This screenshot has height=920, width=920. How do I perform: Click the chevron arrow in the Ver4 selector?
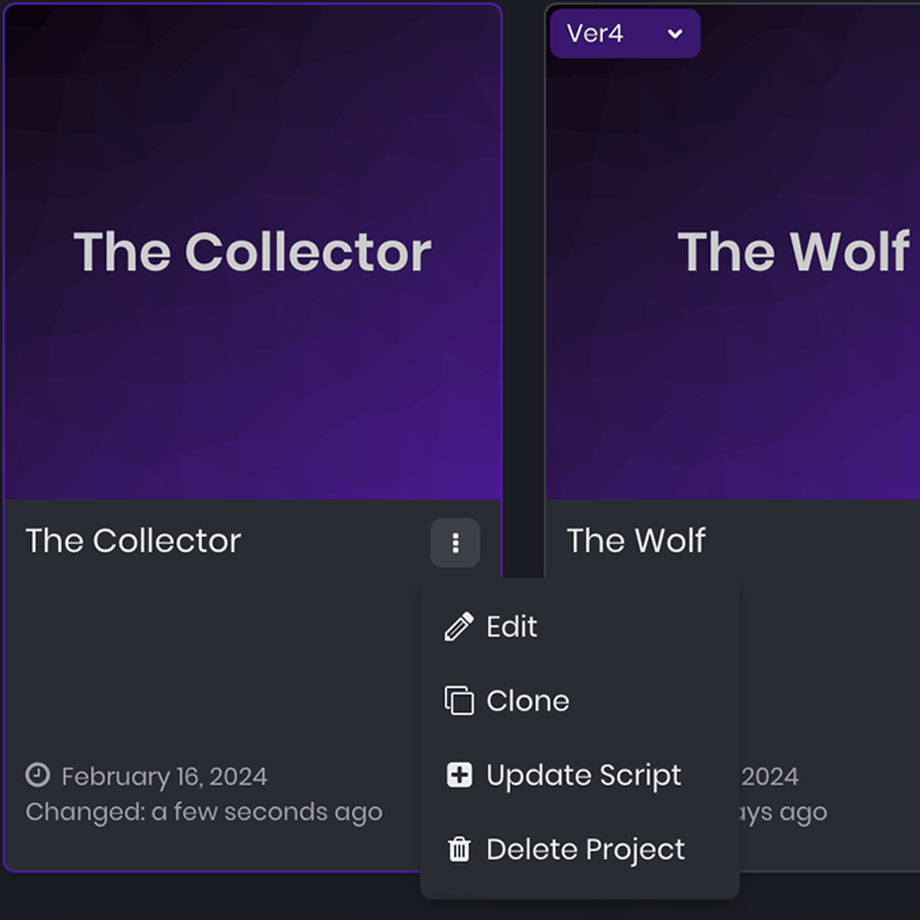(x=675, y=33)
